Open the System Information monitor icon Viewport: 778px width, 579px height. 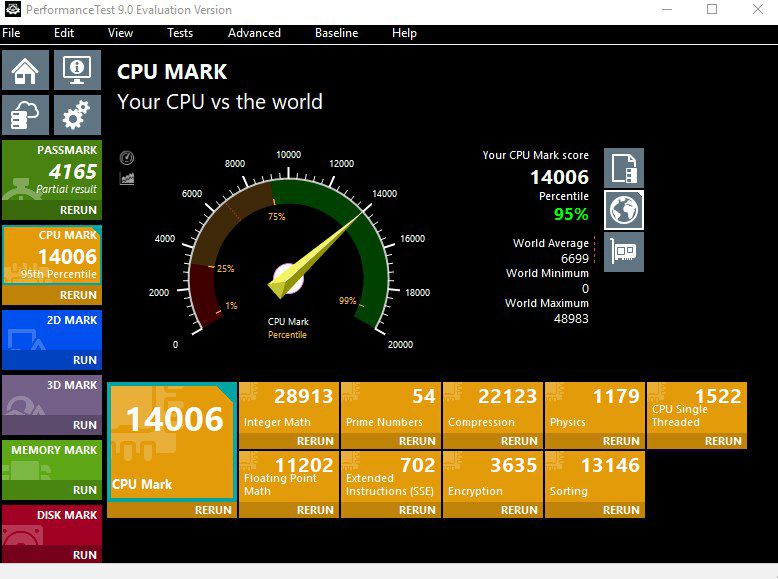[x=77, y=70]
